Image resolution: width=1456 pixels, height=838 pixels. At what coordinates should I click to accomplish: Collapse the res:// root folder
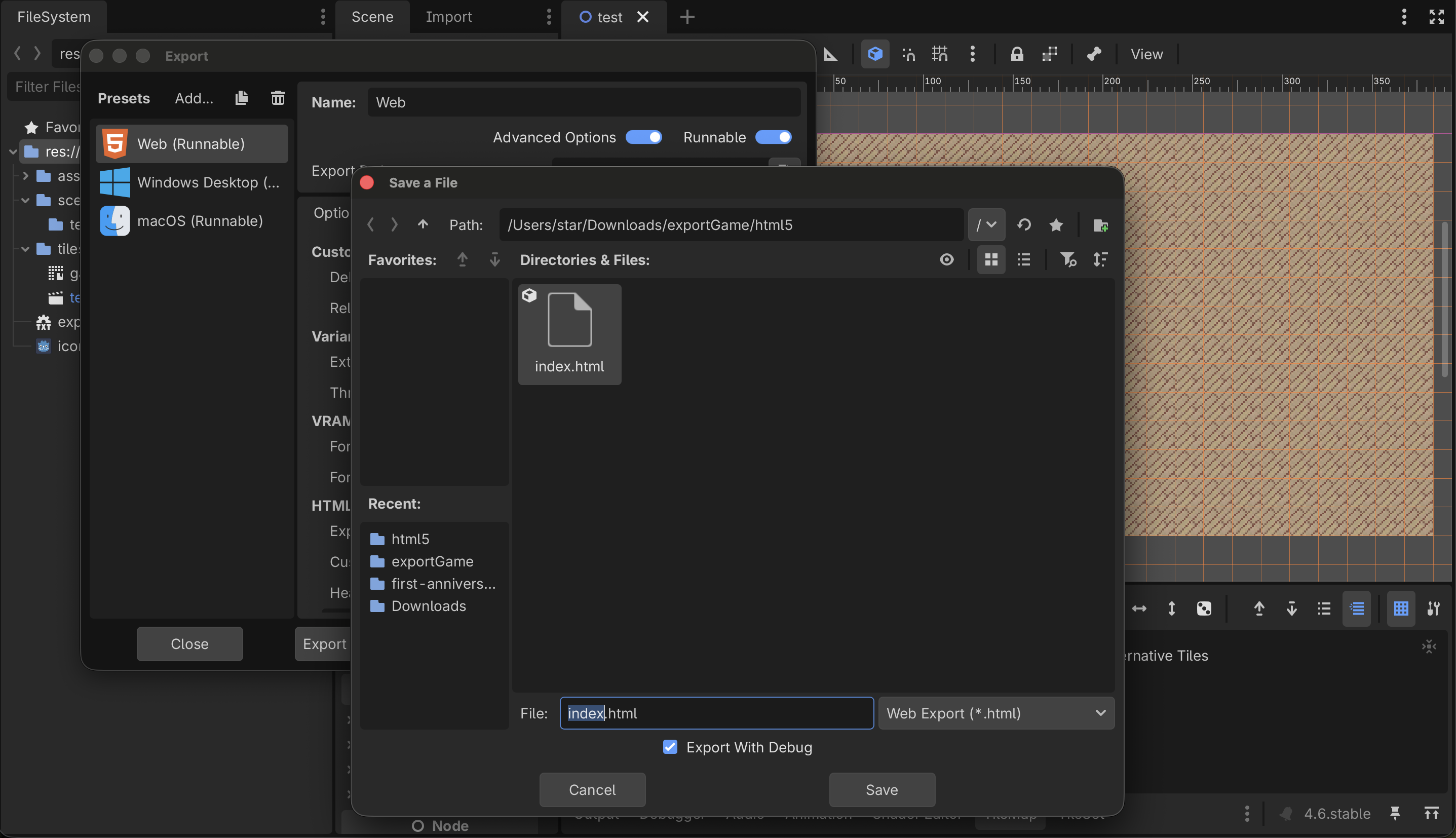tap(13, 152)
